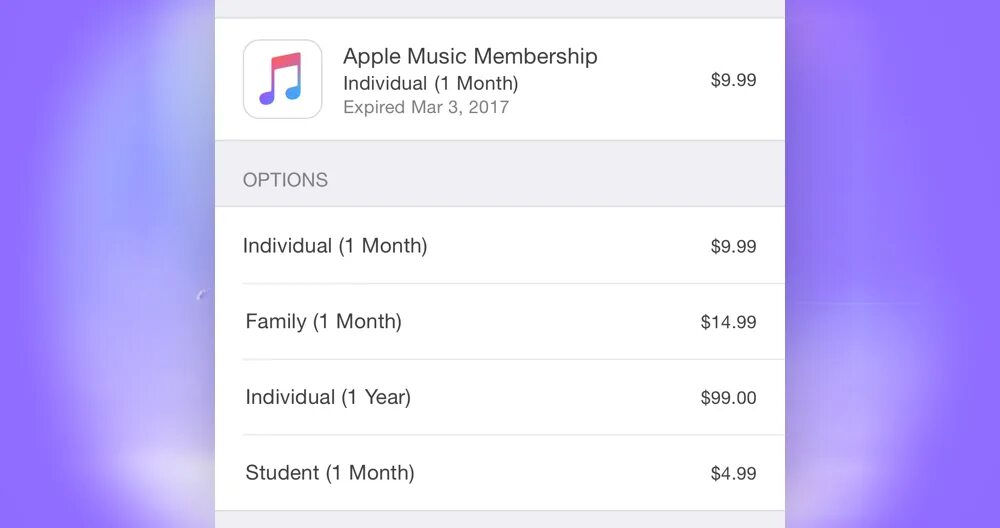Tap the $14.99 Family price
Screen dimensions: 1000x528
[728, 322]
